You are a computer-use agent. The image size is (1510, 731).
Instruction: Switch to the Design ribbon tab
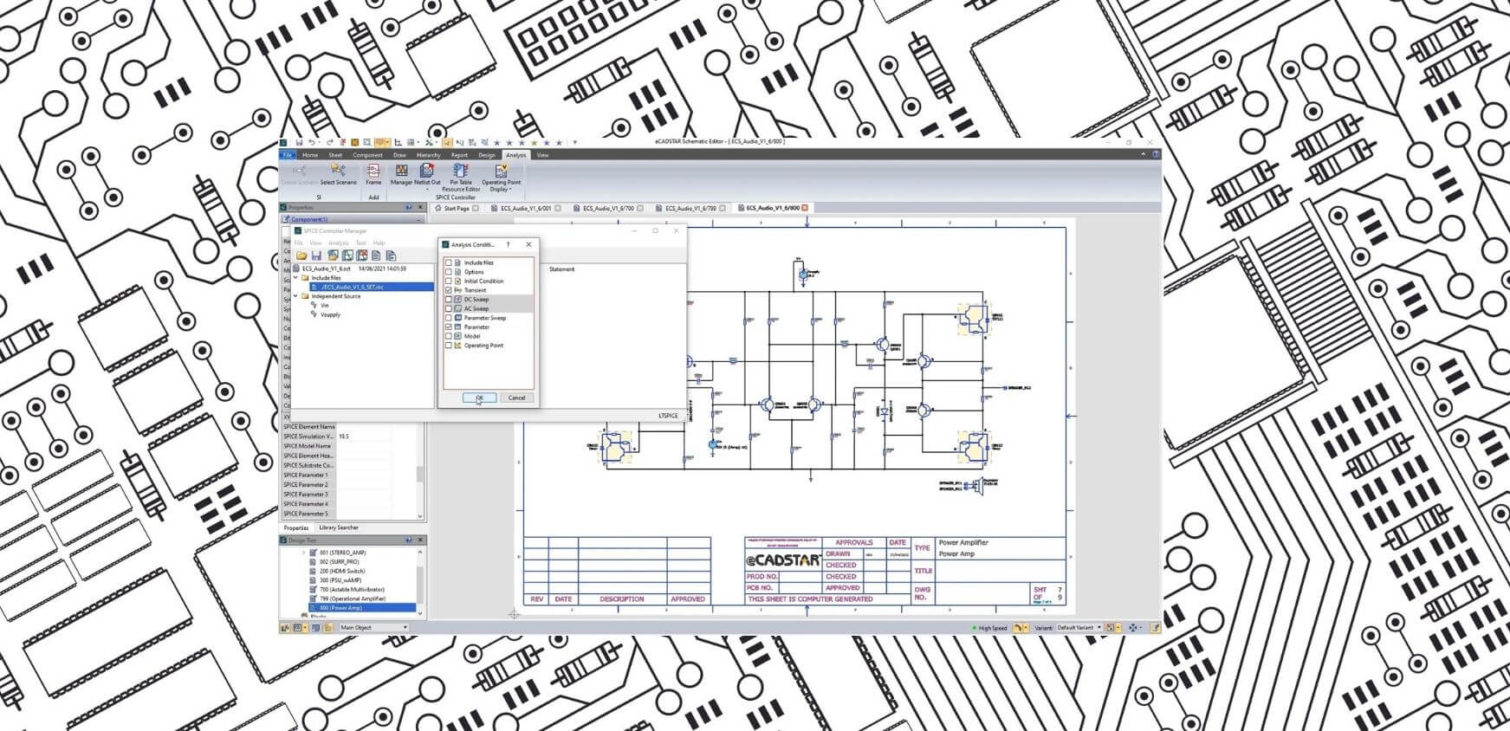487,155
